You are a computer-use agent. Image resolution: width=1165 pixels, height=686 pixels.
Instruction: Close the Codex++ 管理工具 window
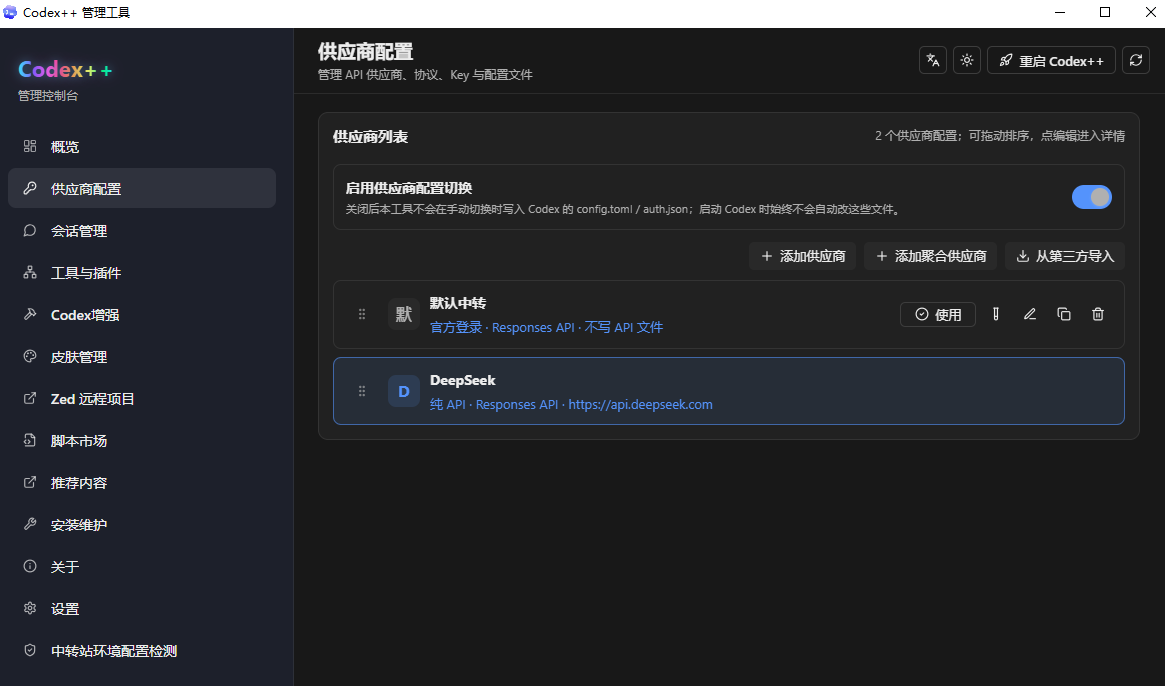pyautogui.click(x=1150, y=13)
